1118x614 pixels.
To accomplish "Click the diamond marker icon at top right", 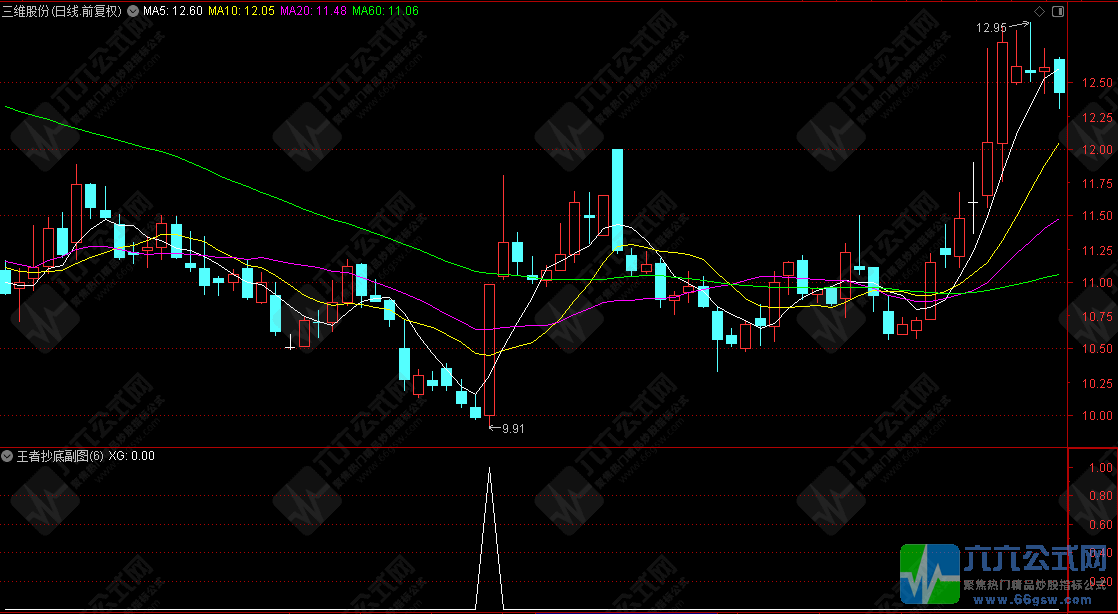I will [x=1038, y=12].
